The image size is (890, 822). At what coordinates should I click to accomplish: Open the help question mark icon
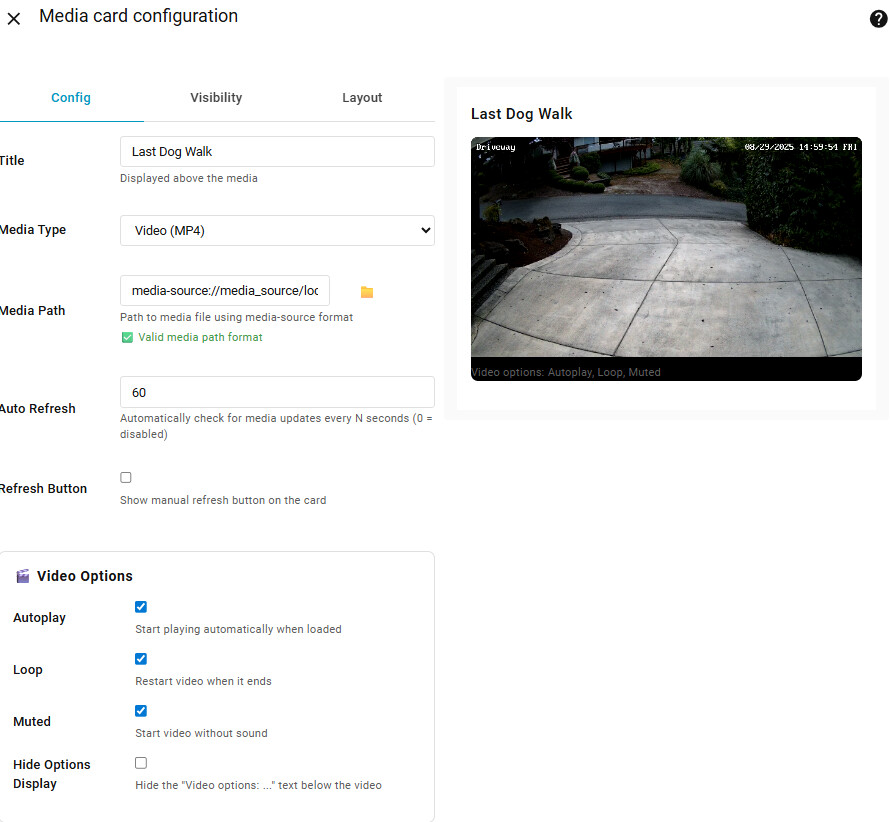[878, 19]
